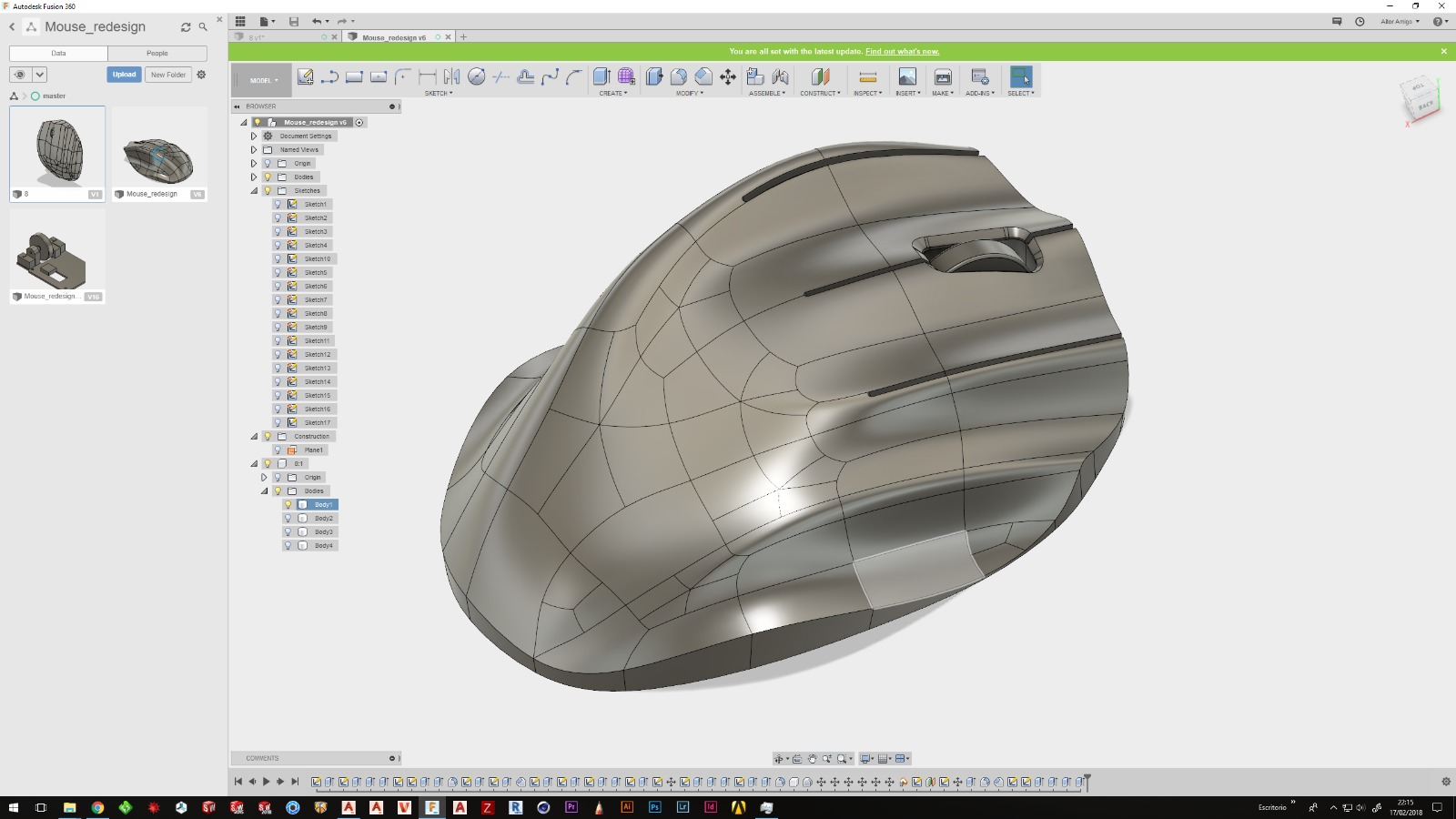Select the two-point Rectangle sketch tool

pyautogui.click(x=355, y=77)
